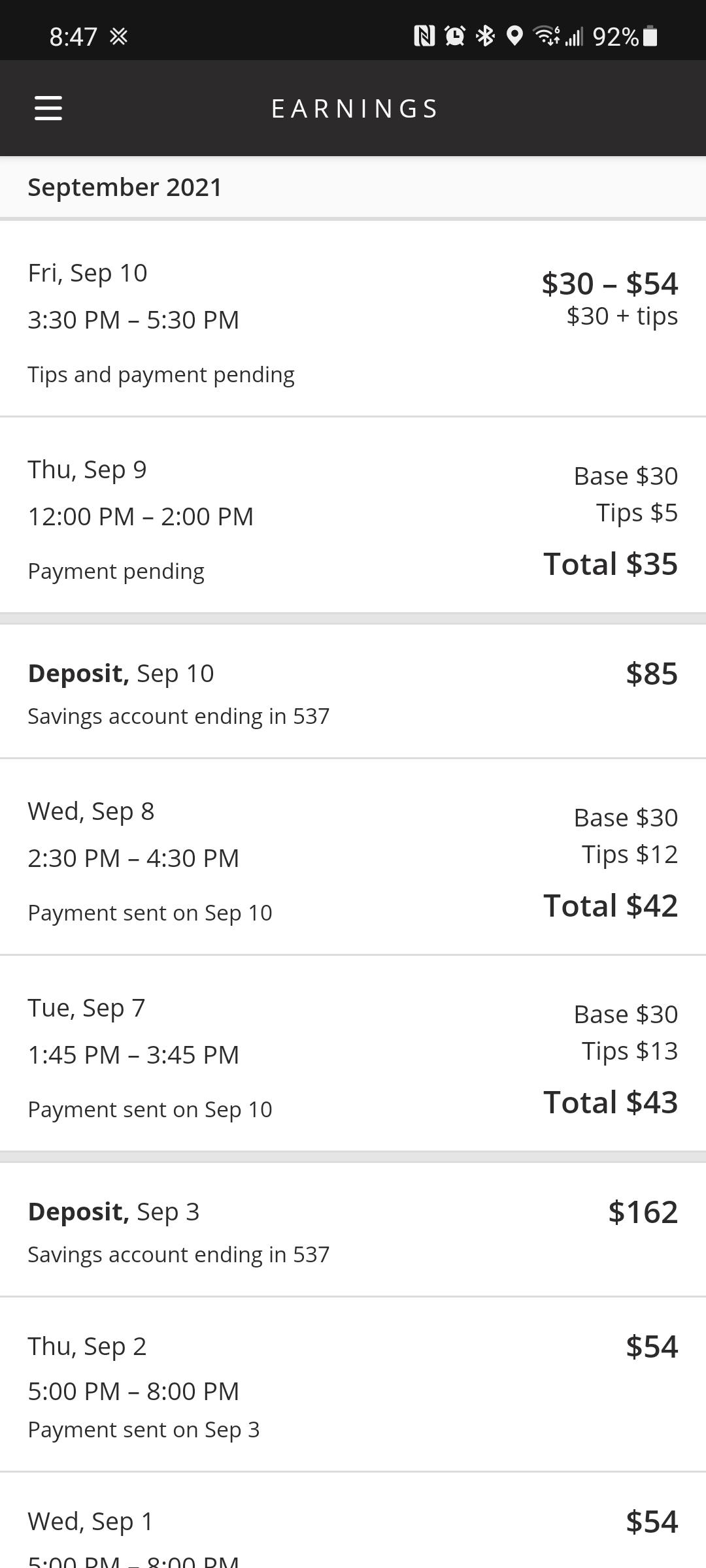View the Sep 10 deposit of $85
The width and height of the screenshot is (706, 1568).
click(353, 693)
